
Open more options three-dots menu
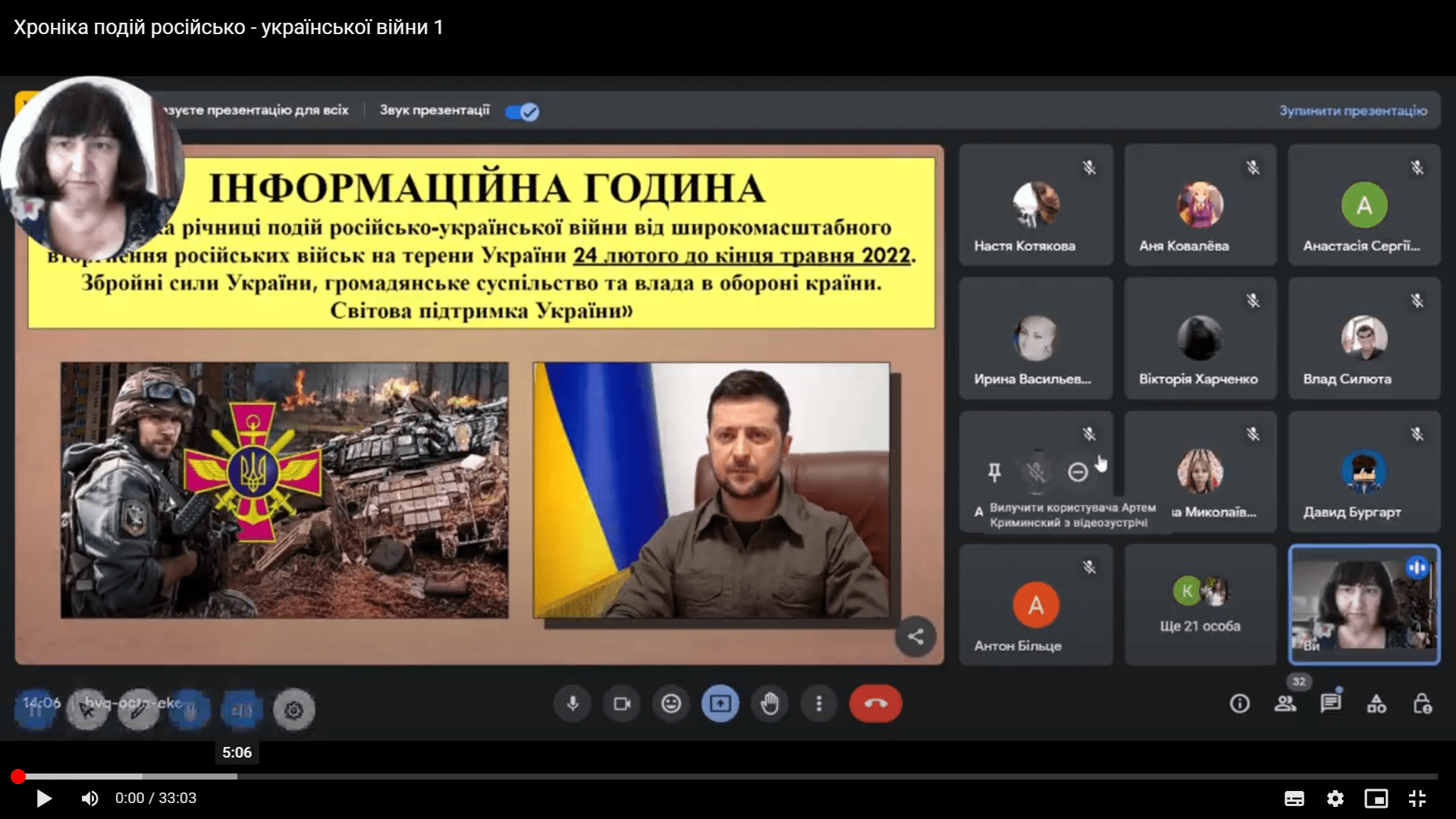(x=818, y=704)
